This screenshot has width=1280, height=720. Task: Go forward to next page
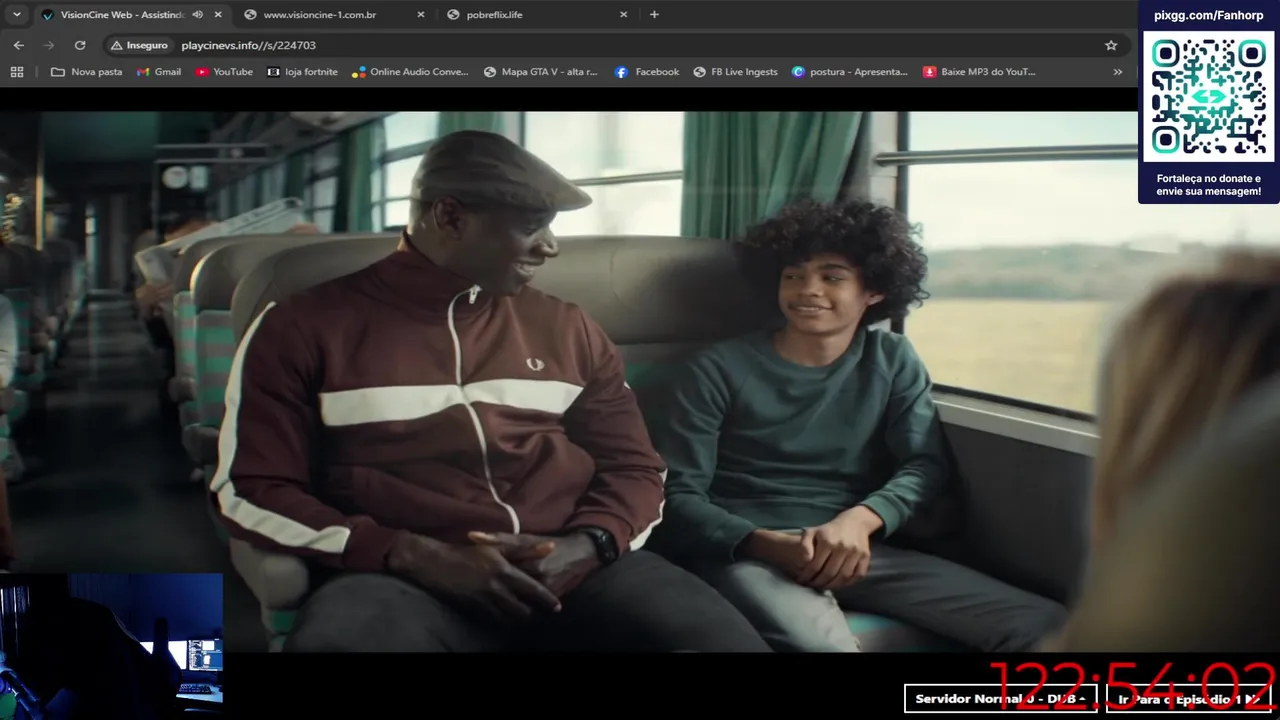(49, 45)
